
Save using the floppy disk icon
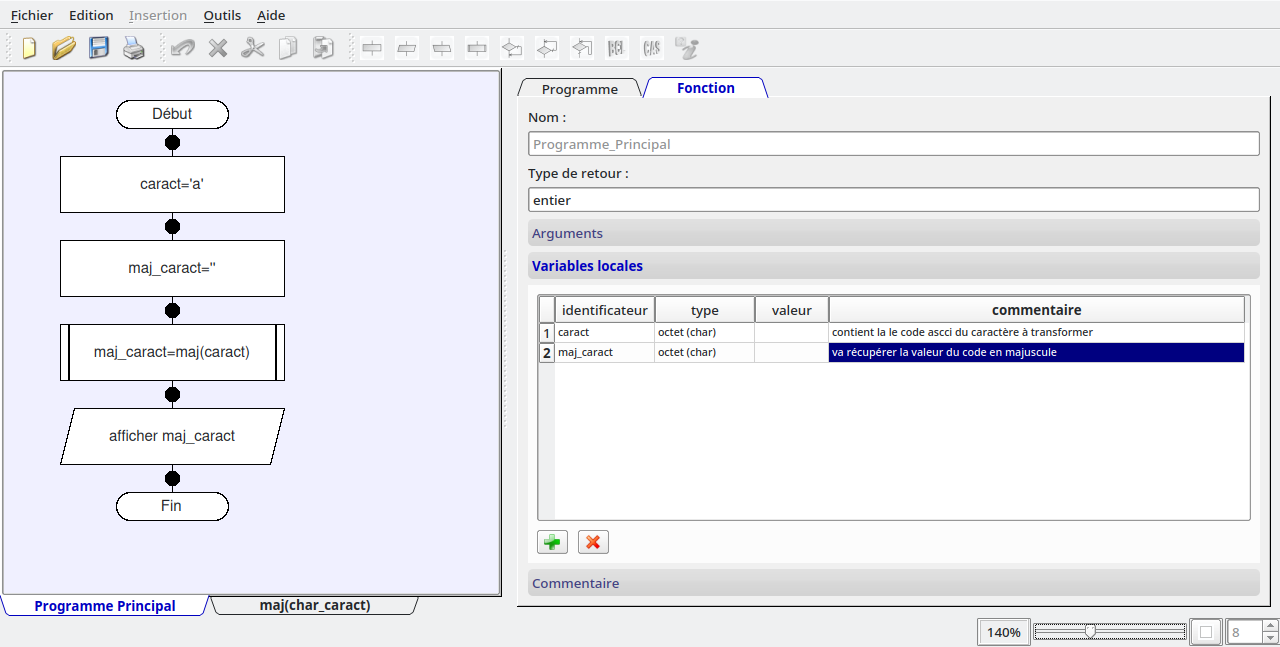(99, 48)
